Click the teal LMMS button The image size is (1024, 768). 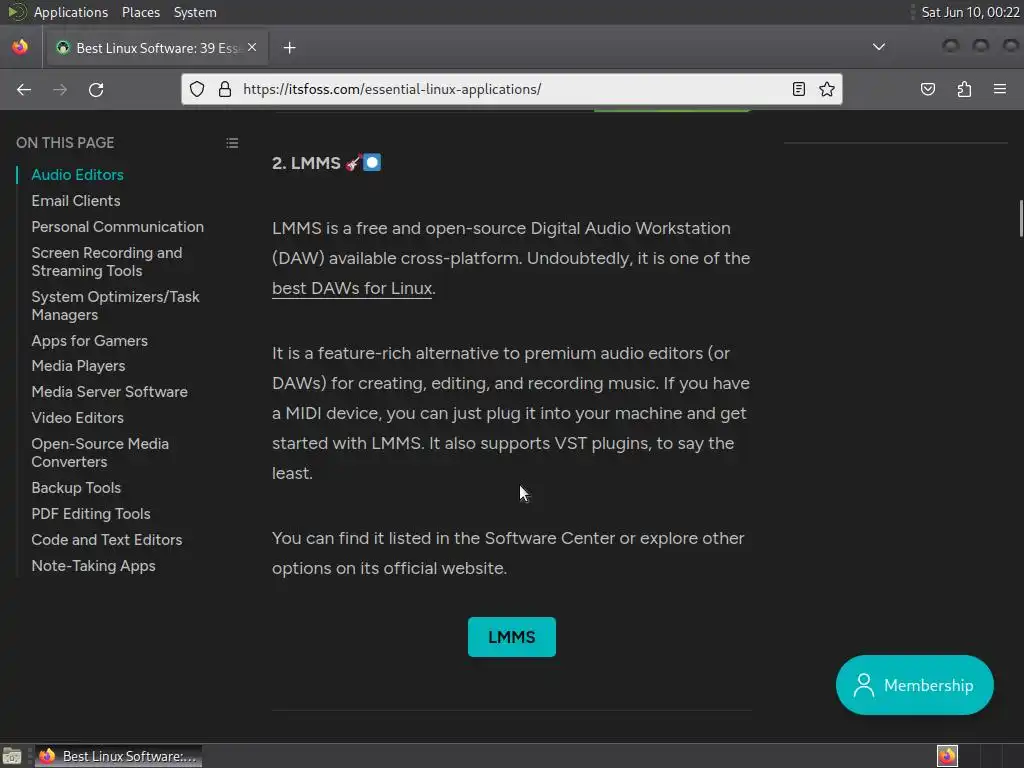click(x=512, y=637)
